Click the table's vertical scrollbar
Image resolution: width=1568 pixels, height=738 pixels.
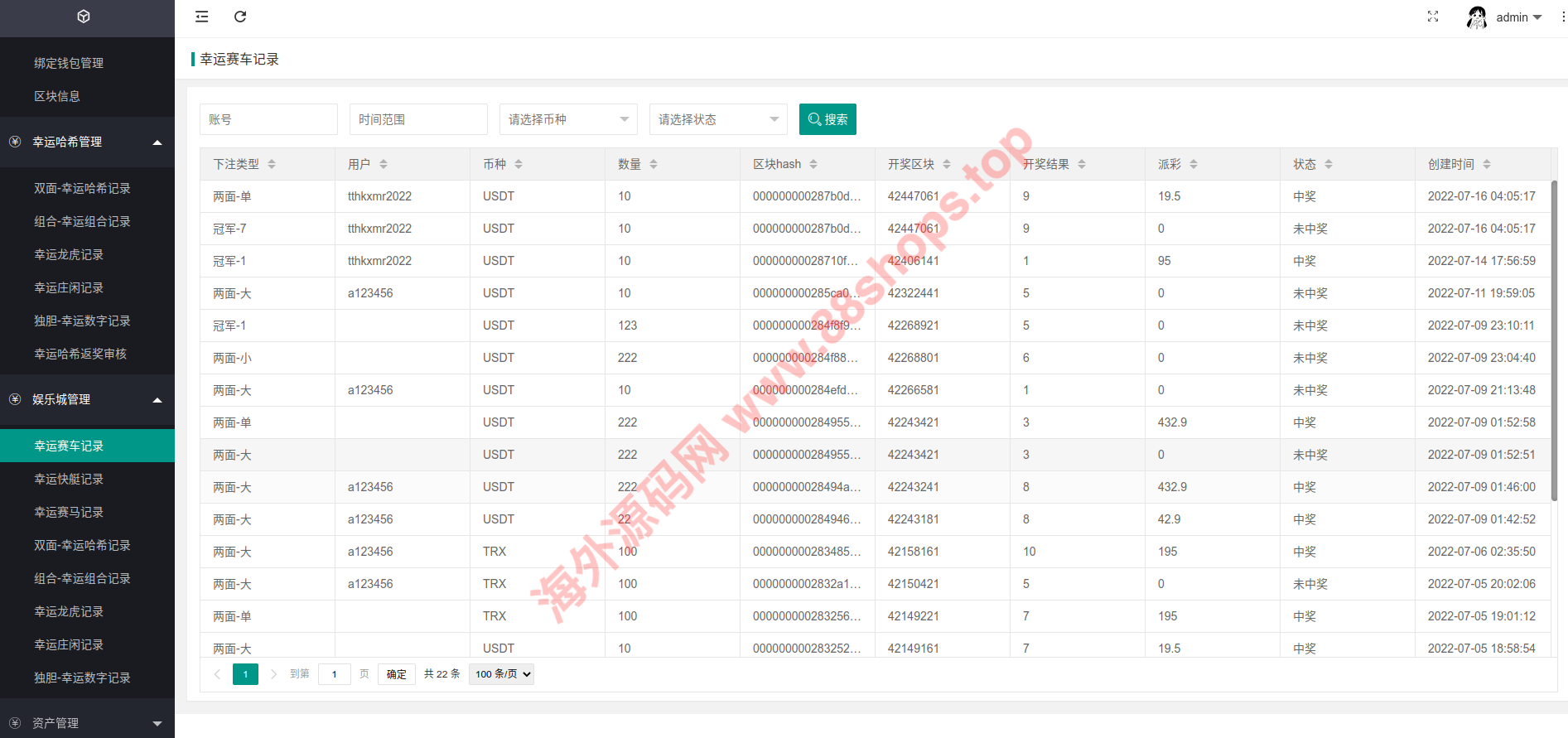(1553, 340)
